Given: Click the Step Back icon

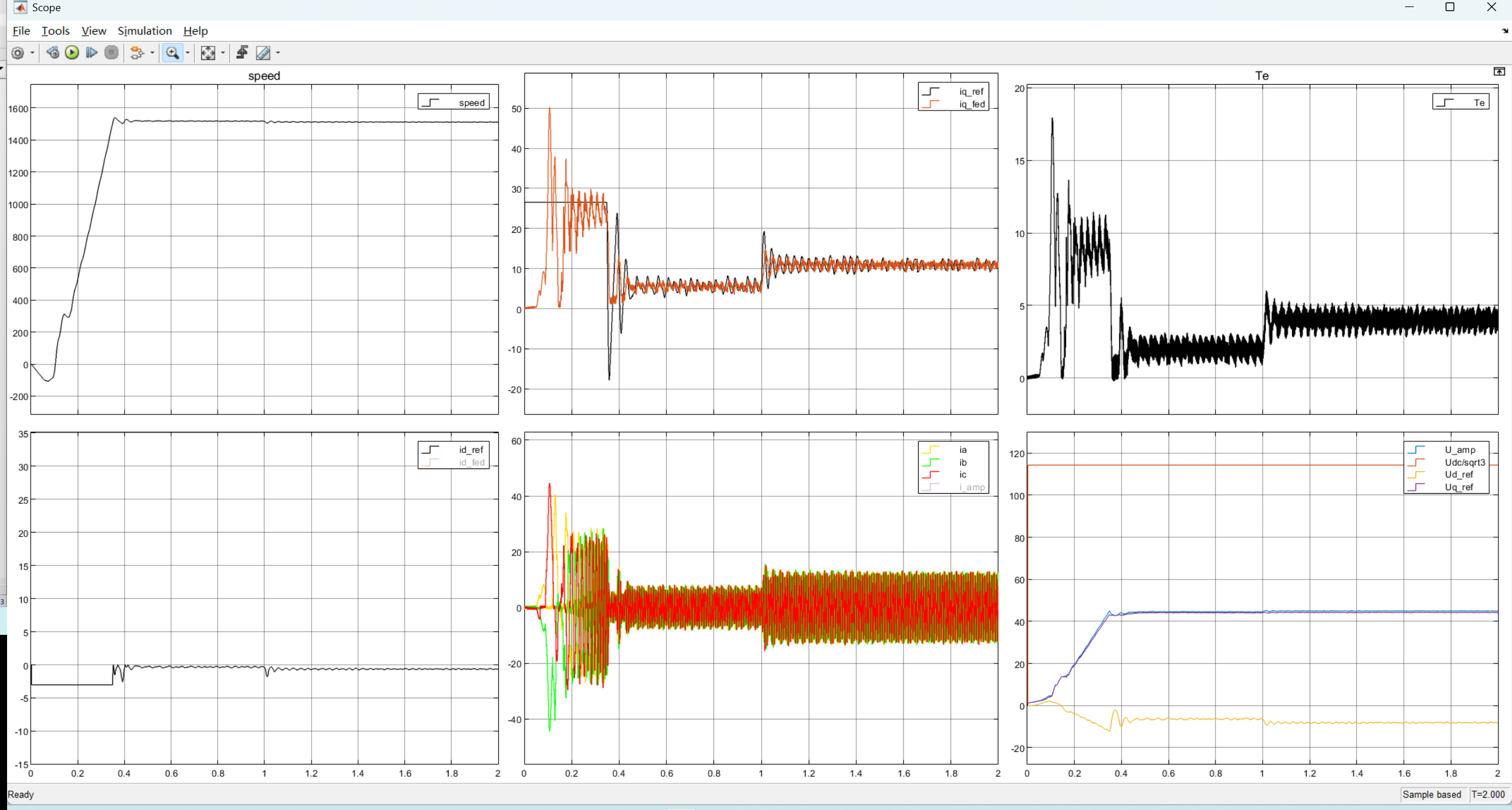Looking at the screenshot, I should pos(53,53).
